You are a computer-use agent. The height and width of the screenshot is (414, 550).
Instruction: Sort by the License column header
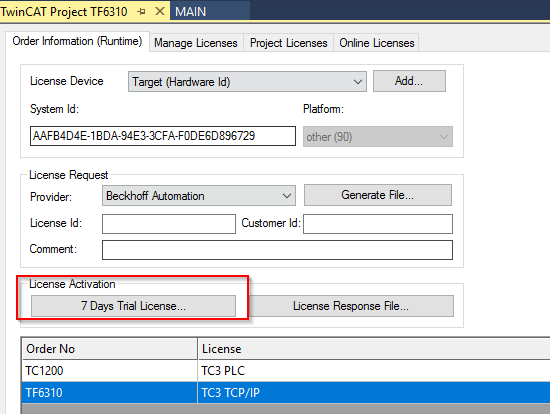tap(374, 349)
